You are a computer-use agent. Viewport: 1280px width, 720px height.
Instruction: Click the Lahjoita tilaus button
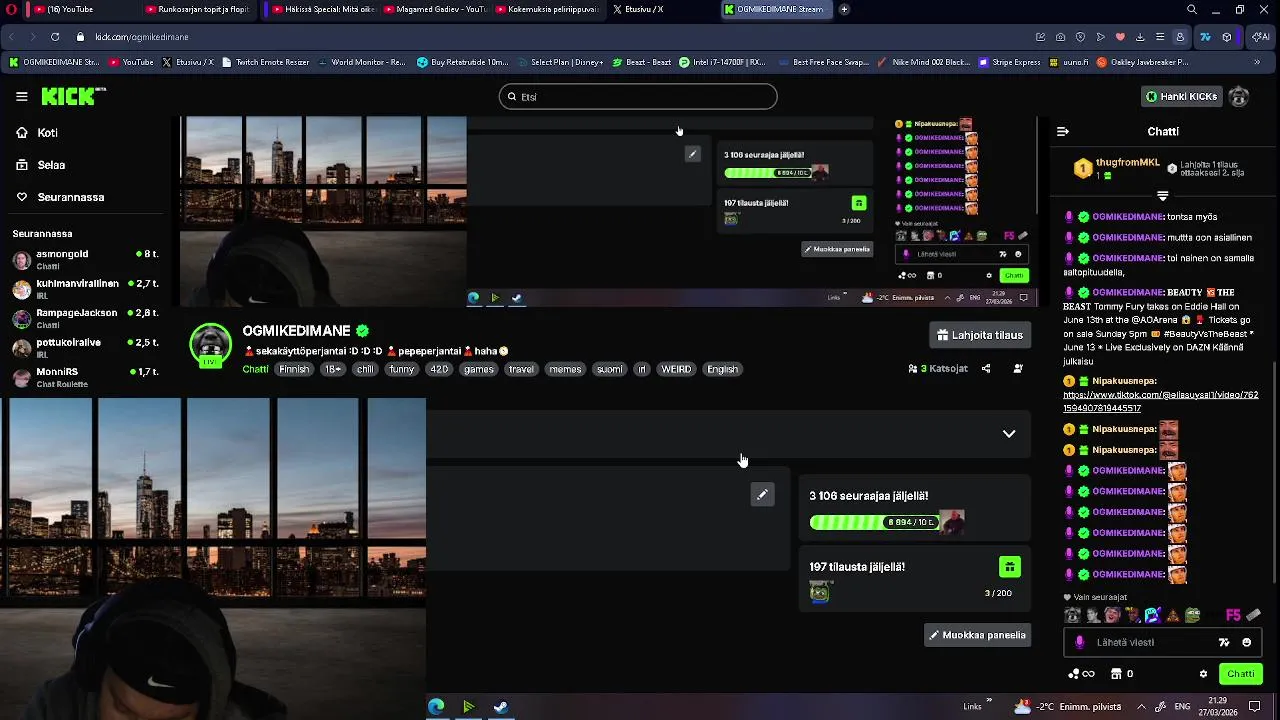979,335
